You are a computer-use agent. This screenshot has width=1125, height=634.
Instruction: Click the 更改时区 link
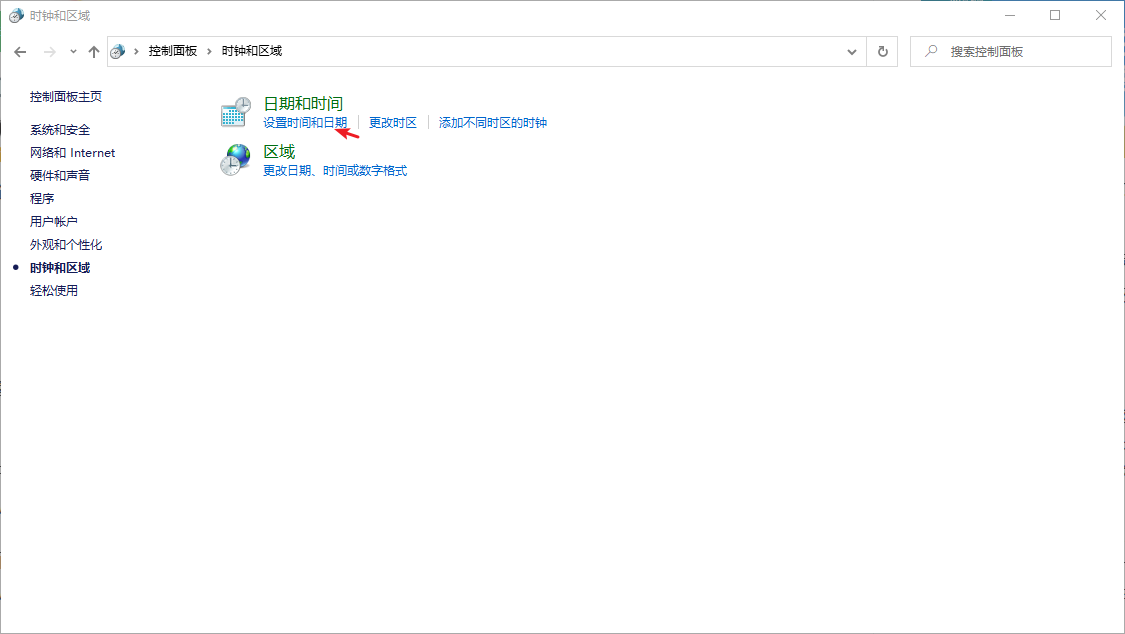394,122
